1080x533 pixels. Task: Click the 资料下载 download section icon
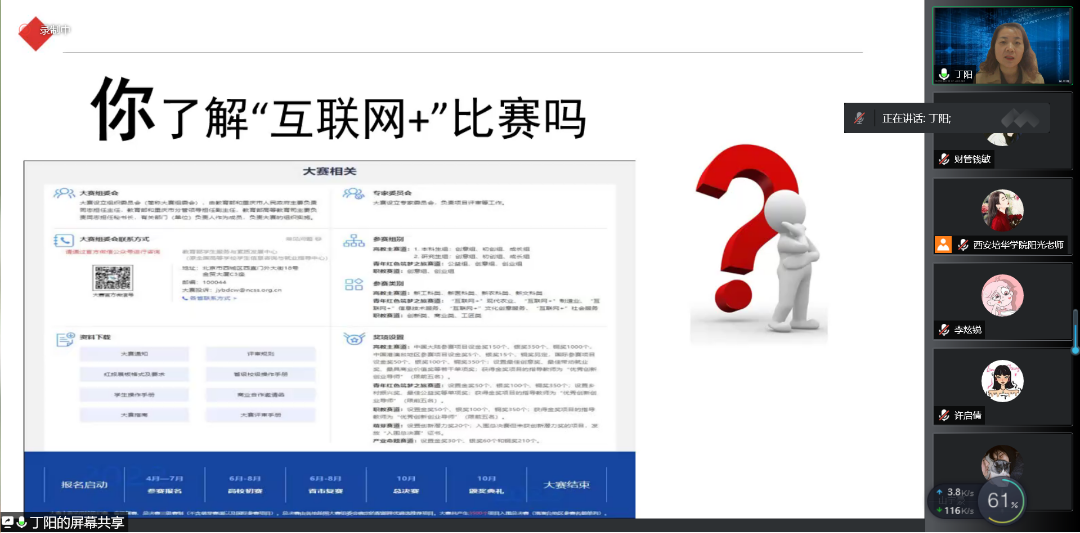(x=65, y=340)
